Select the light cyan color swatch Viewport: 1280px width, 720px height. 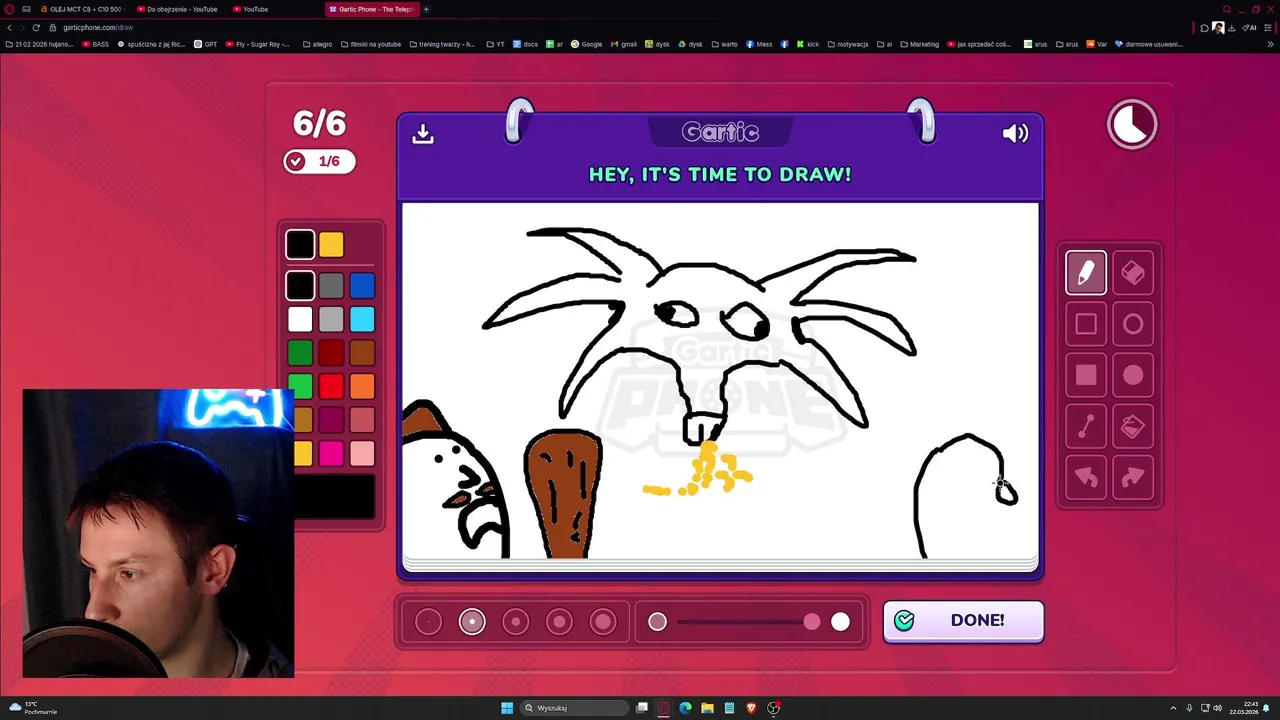pyautogui.click(x=362, y=319)
